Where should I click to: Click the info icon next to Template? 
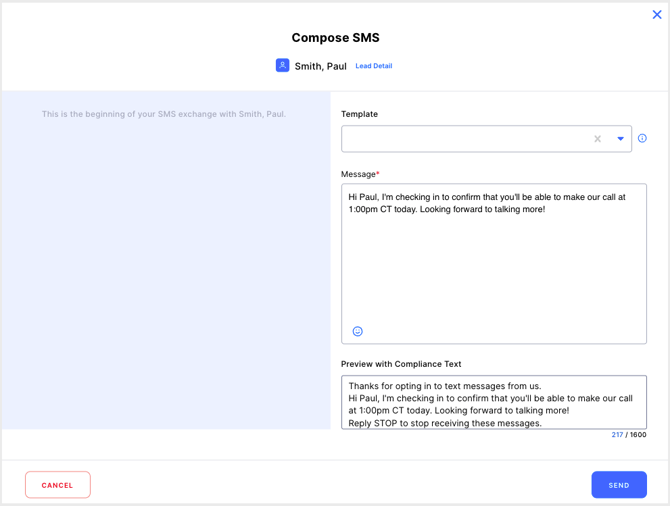(x=642, y=138)
